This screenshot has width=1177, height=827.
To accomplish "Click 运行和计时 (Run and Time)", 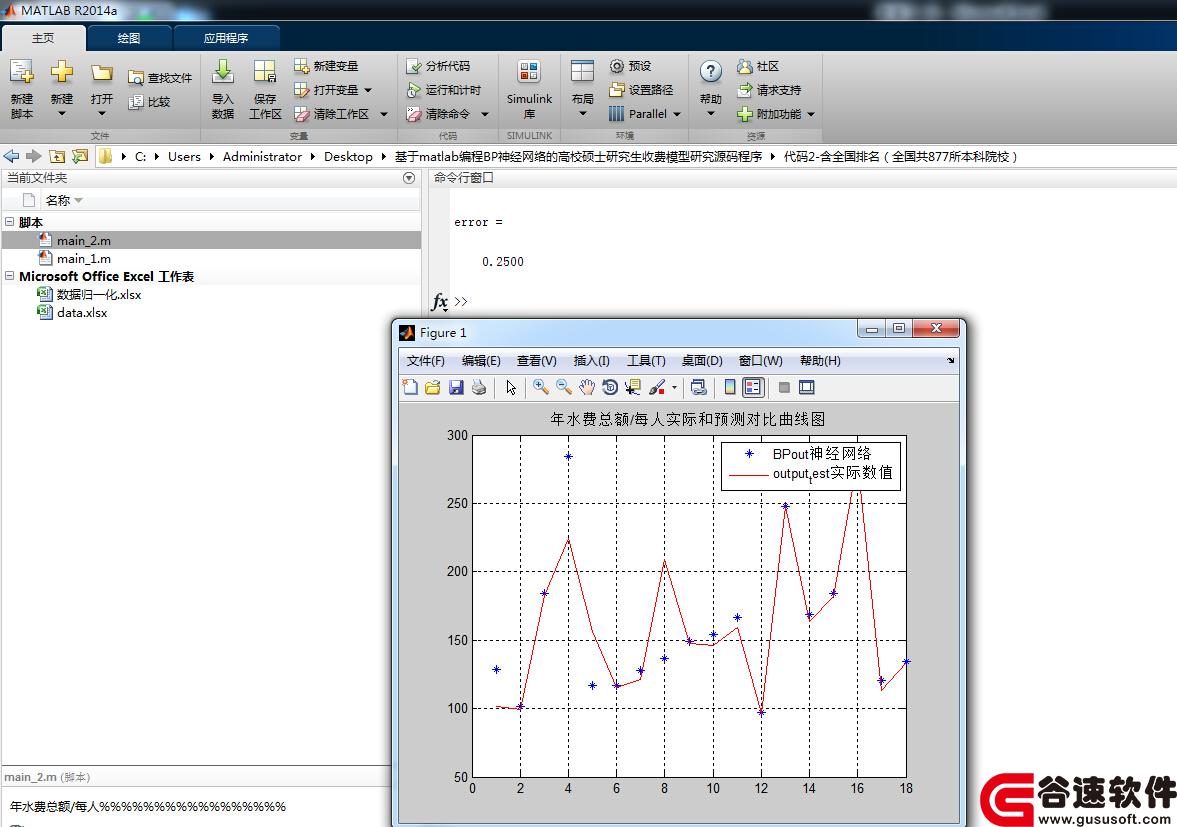I will point(444,90).
